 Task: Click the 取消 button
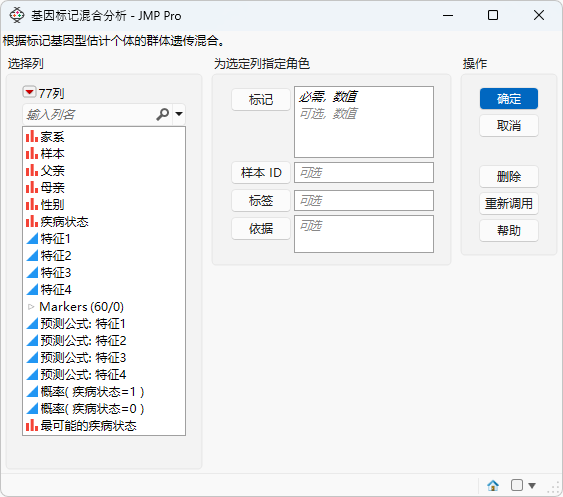(x=509, y=126)
